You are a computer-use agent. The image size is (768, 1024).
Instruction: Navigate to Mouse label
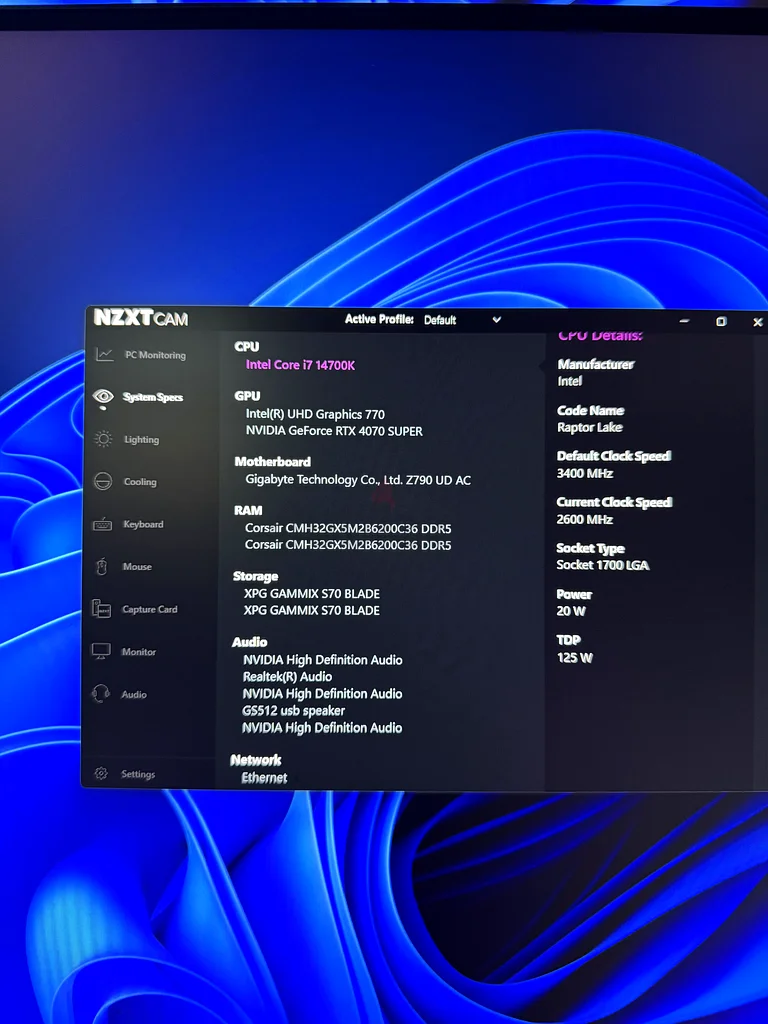point(137,567)
